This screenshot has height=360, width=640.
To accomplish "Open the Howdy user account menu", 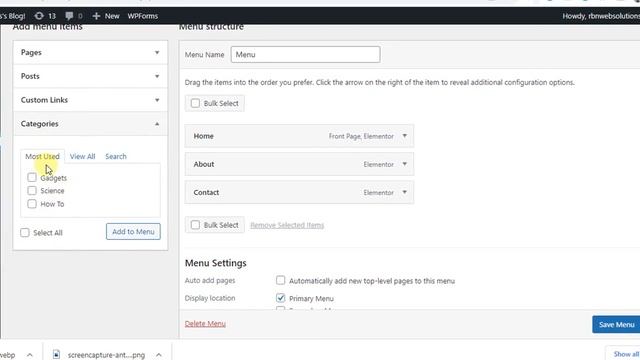I will pyautogui.click(x=601, y=16).
